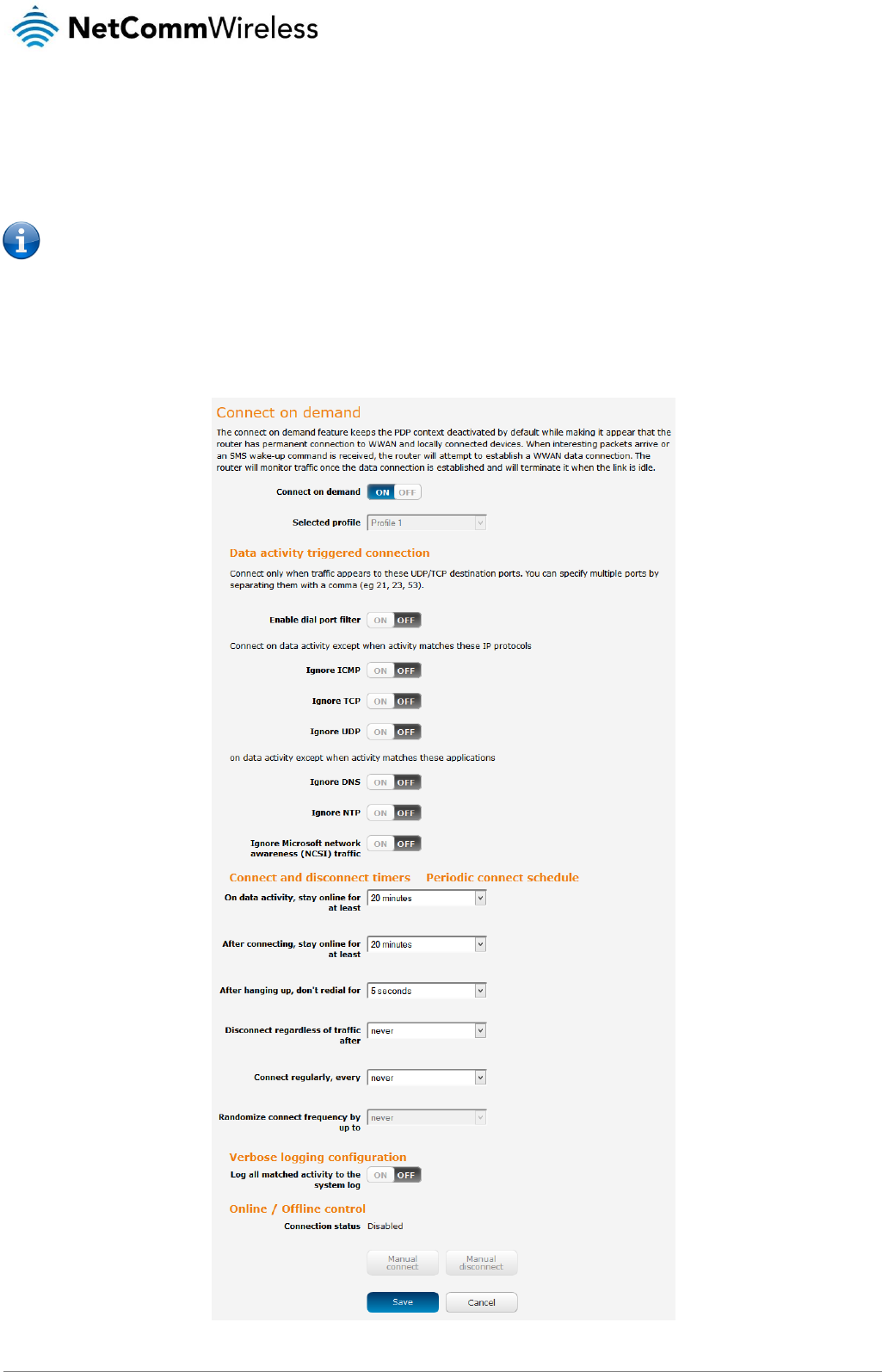The image size is (882, 1372).
Task: Turn on Ignore ICMP switch
Action: coord(394,671)
